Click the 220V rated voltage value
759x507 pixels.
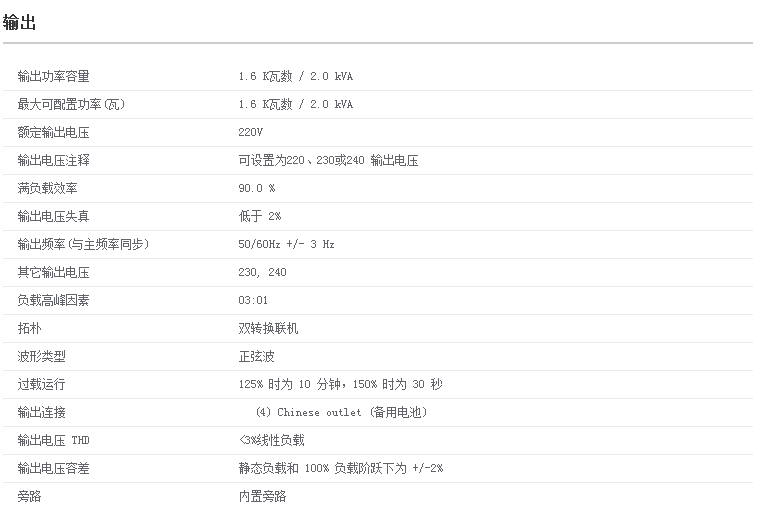[x=251, y=132]
